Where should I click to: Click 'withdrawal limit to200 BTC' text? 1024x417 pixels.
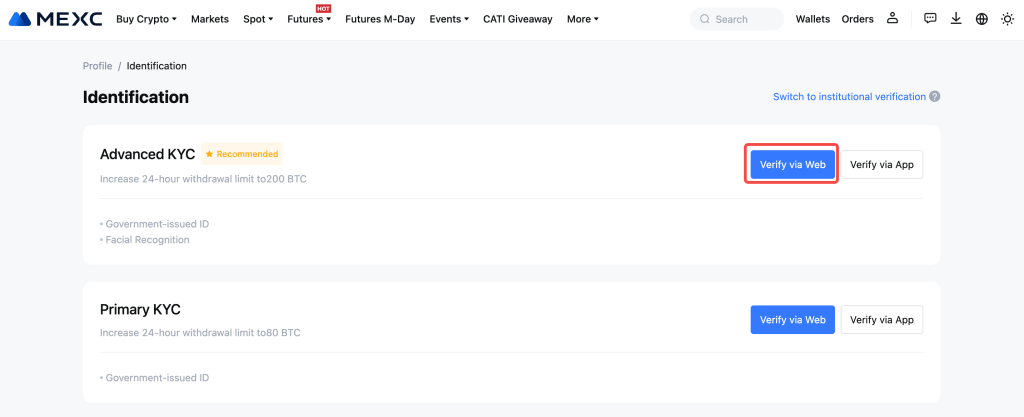tap(244, 178)
